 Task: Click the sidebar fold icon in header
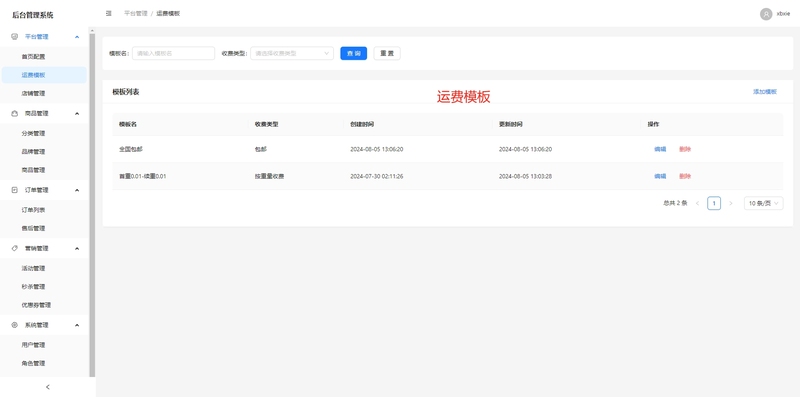(x=109, y=13)
